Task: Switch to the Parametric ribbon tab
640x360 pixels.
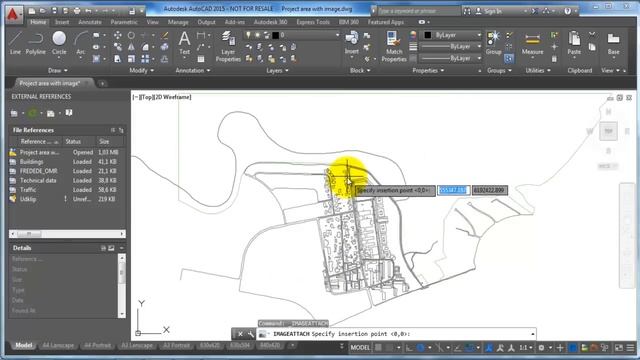Action: 124,22
